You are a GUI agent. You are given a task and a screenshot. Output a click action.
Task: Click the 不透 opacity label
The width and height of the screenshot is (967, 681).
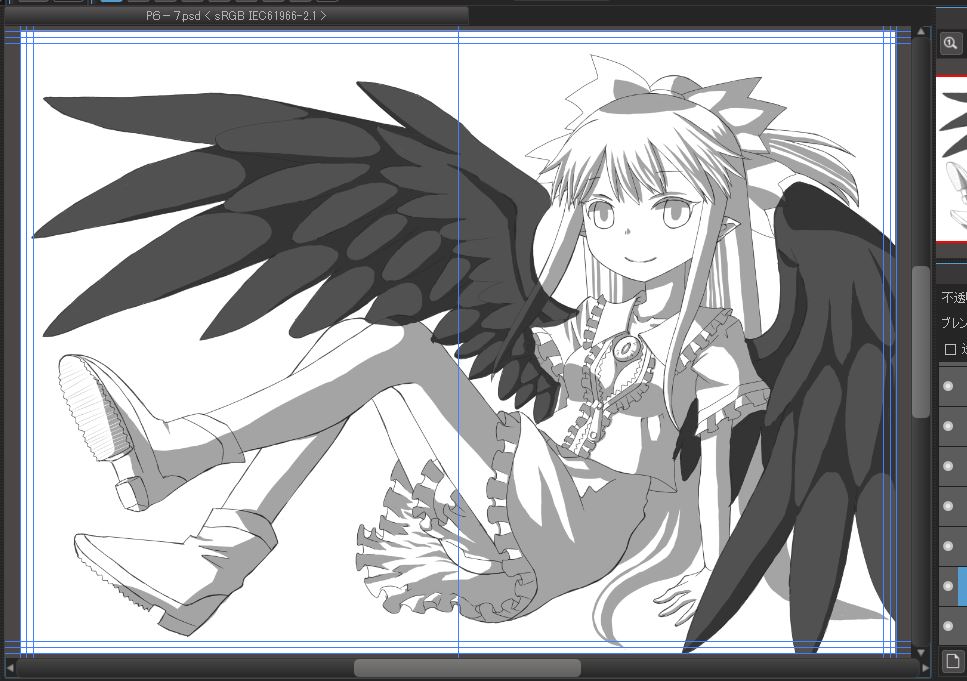click(x=954, y=298)
